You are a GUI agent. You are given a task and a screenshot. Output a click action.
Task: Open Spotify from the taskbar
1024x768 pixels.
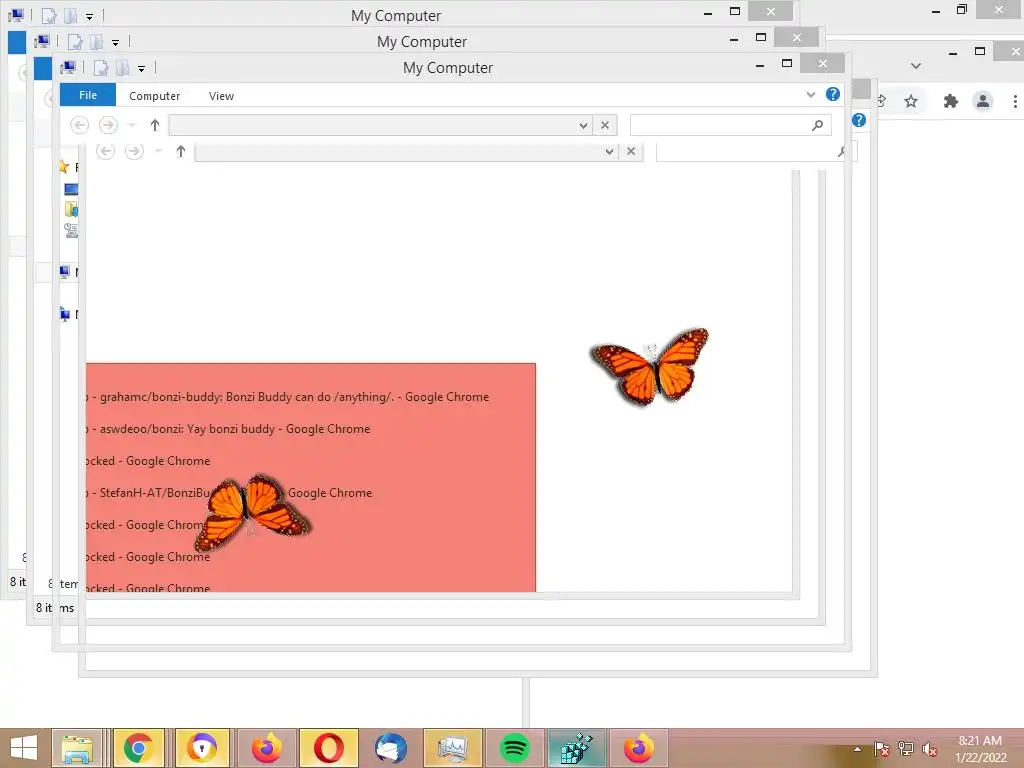(515, 748)
